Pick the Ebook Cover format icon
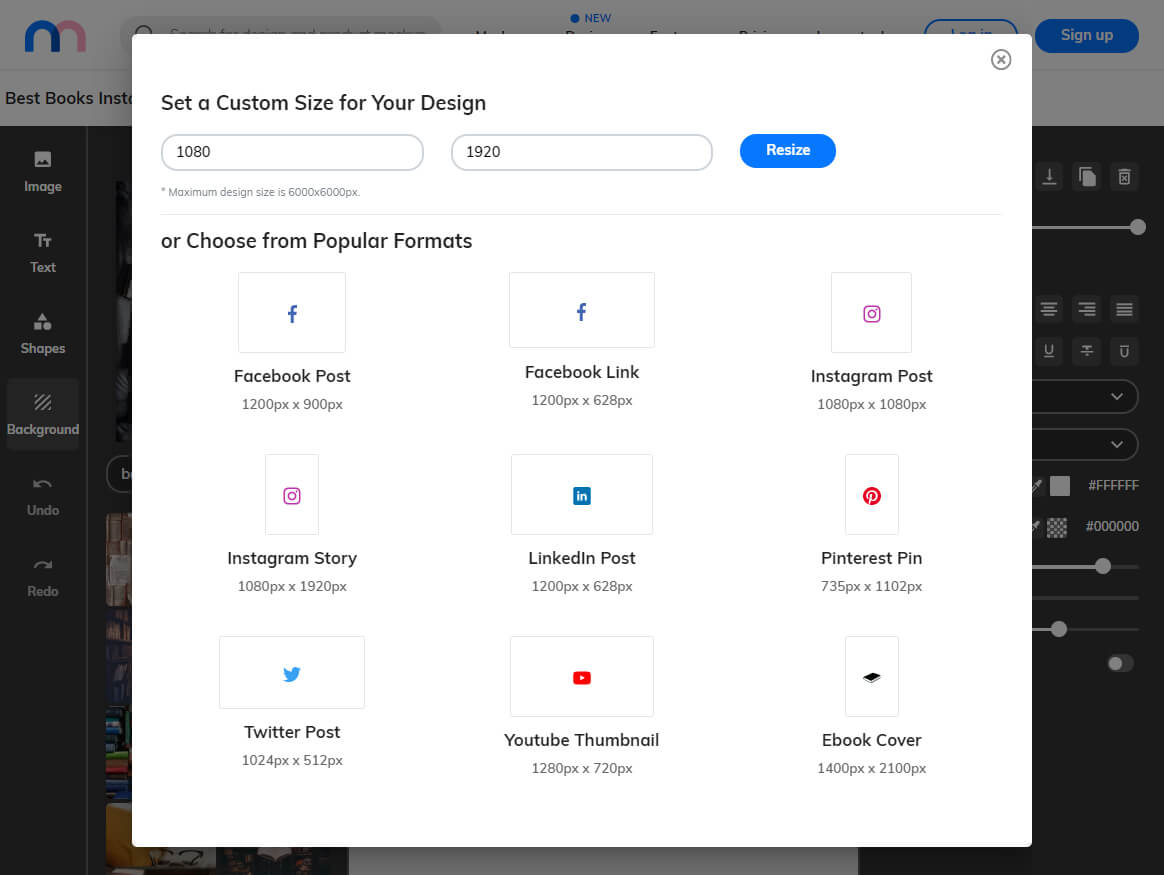The image size is (1164, 875). pyautogui.click(x=872, y=676)
